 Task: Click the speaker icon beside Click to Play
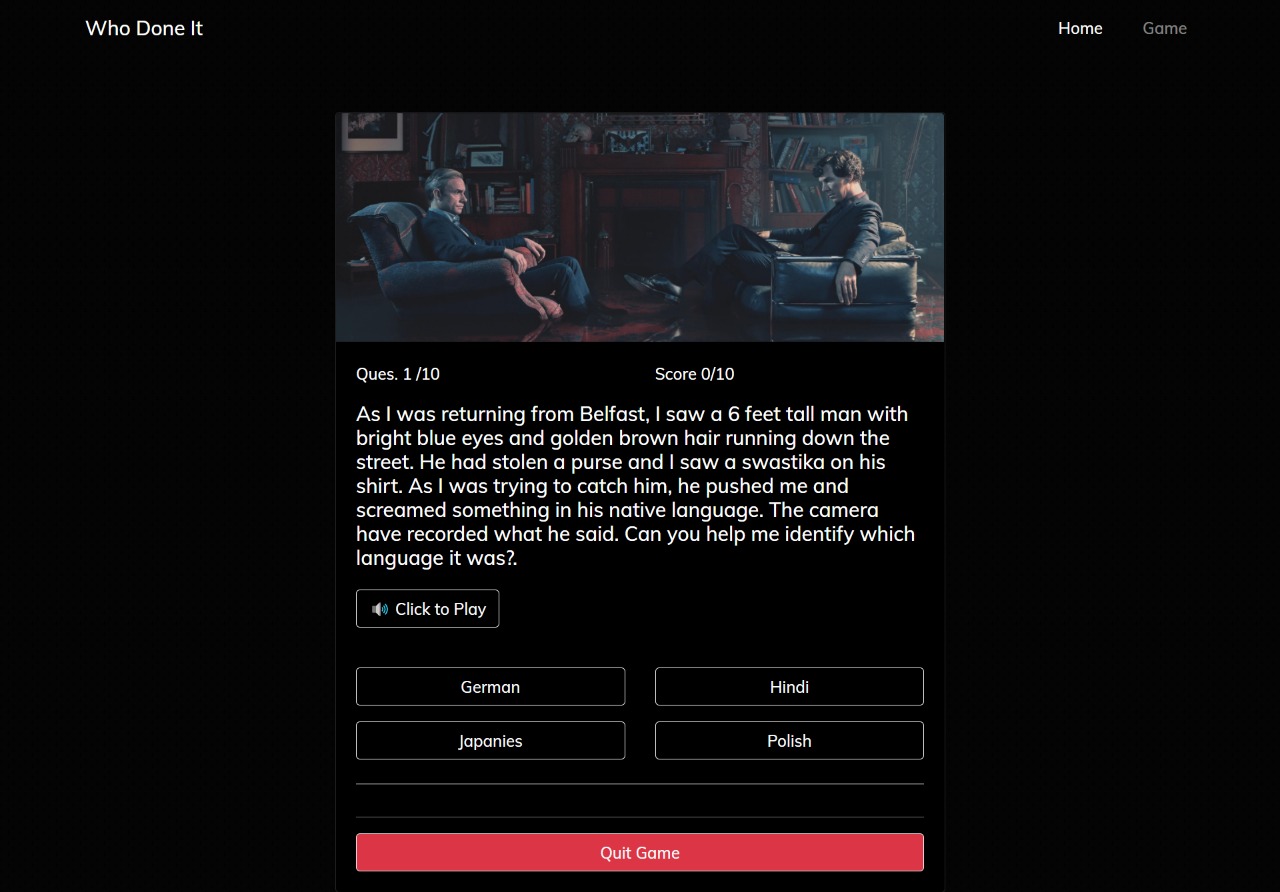pos(380,609)
